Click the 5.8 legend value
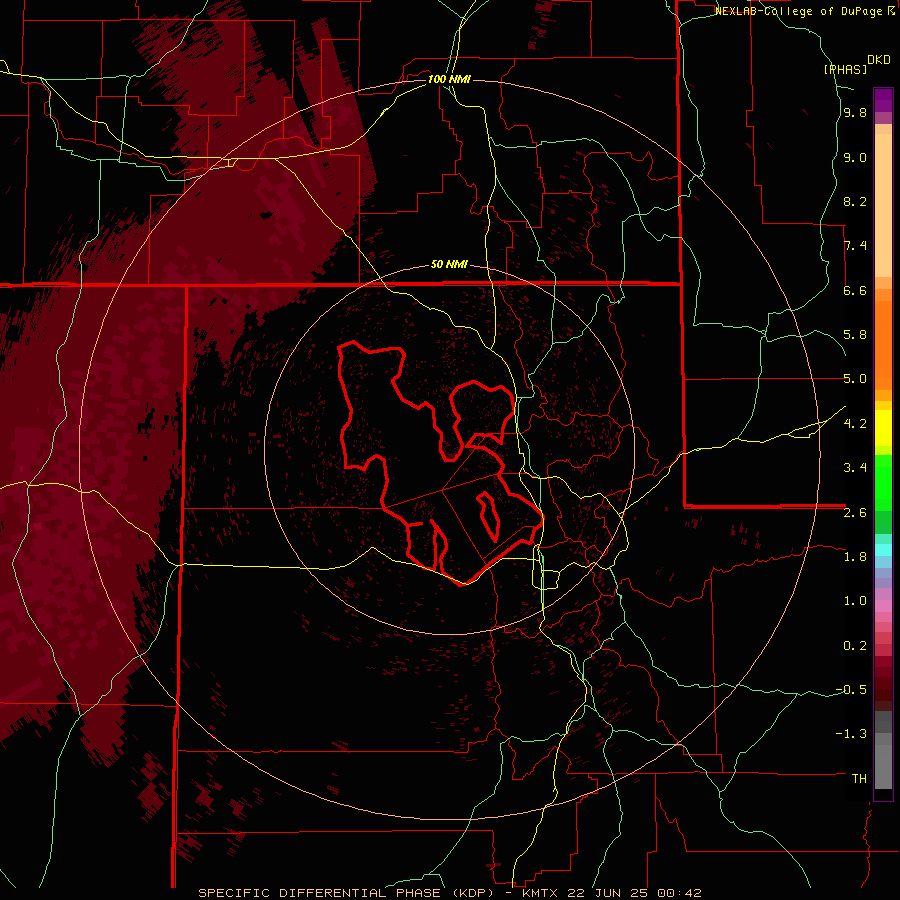 point(855,335)
